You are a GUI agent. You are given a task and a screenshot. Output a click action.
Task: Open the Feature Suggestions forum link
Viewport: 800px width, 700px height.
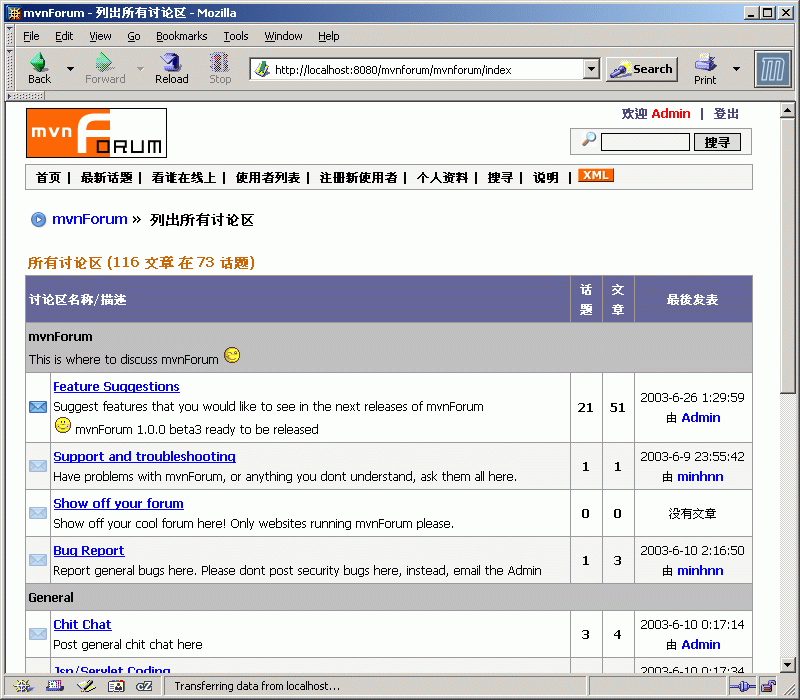[116, 387]
